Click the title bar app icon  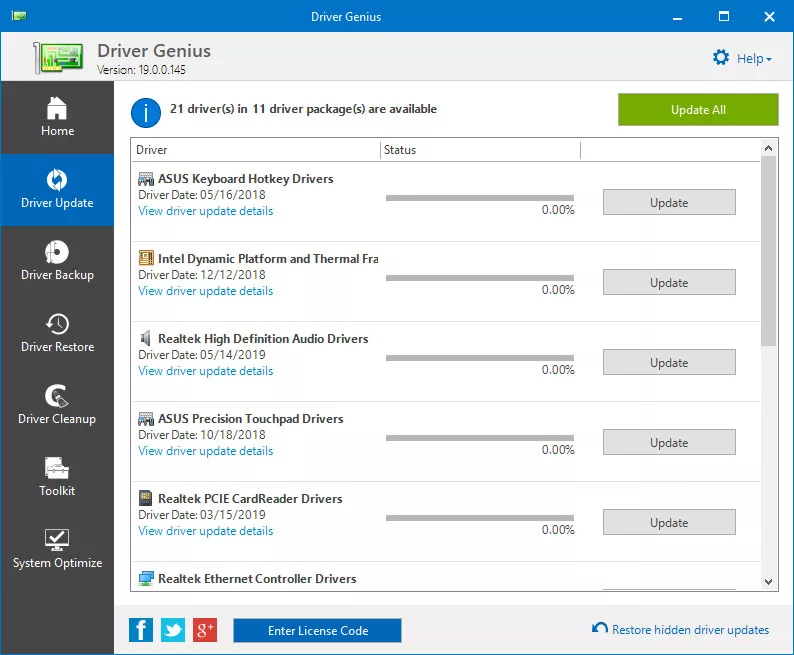pyautogui.click(x=19, y=16)
